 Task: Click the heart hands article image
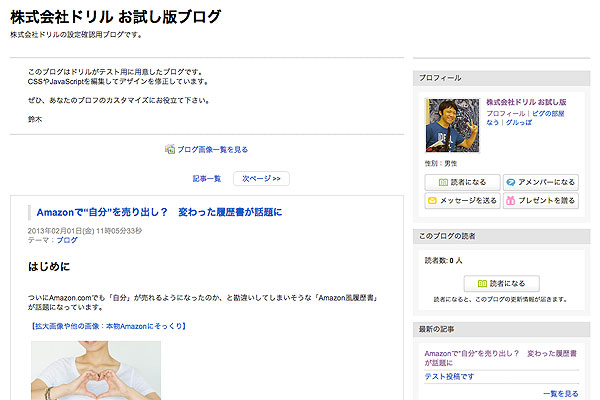point(96,370)
